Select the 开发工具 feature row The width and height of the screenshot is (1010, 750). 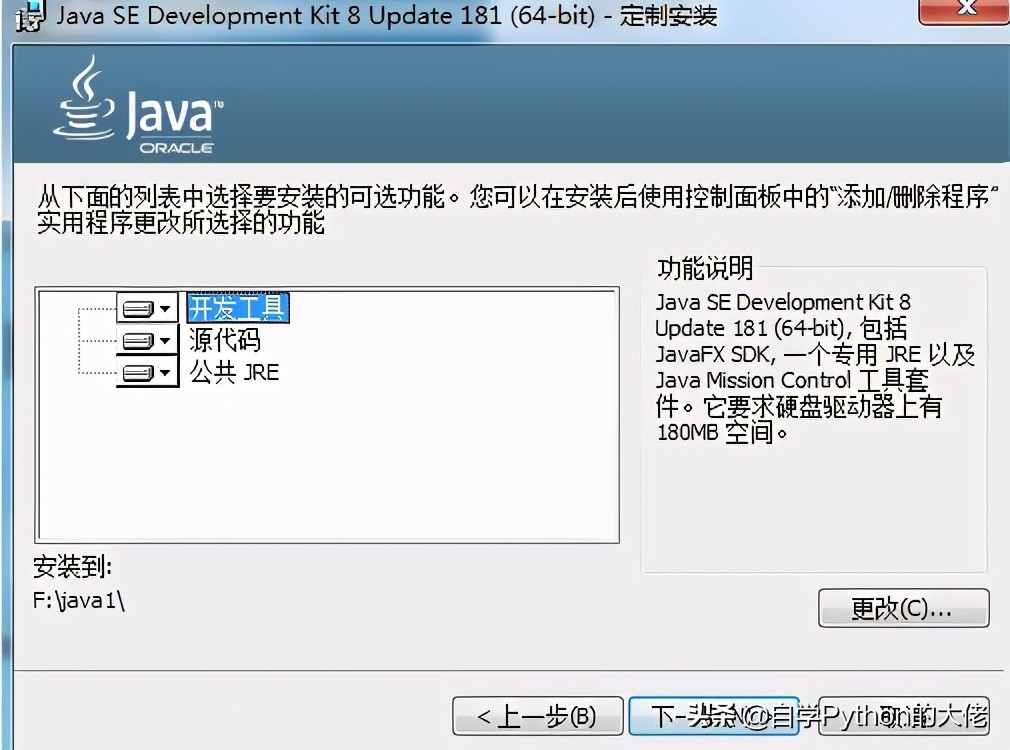tap(238, 308)
